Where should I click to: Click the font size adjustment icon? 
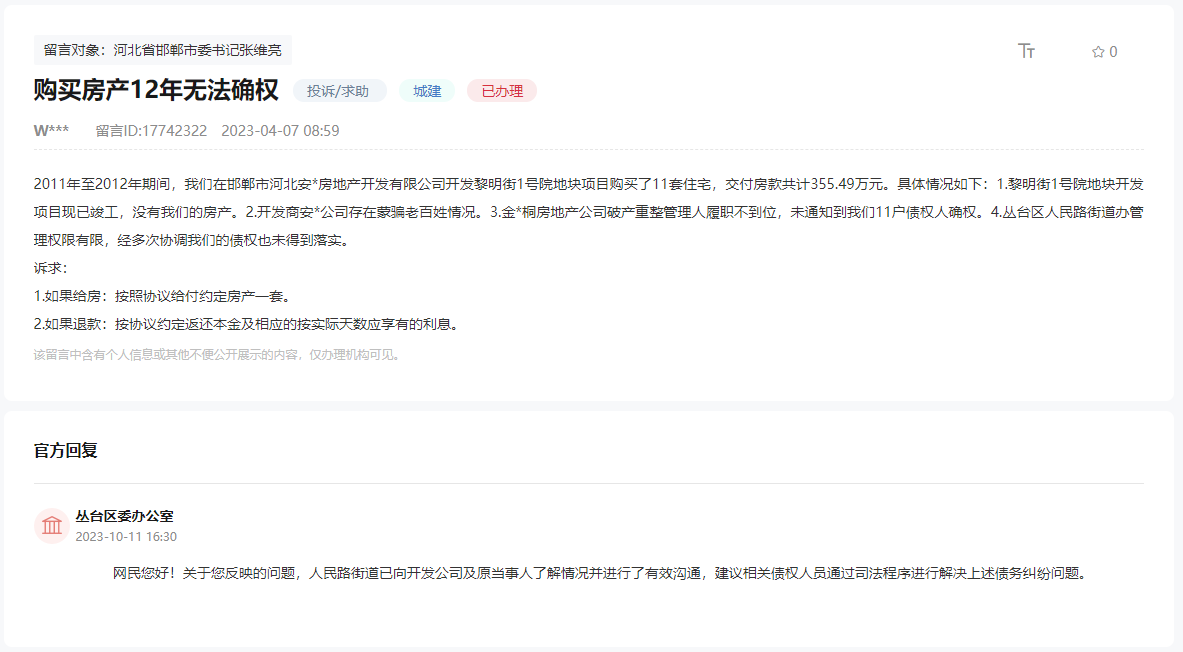1026,51
